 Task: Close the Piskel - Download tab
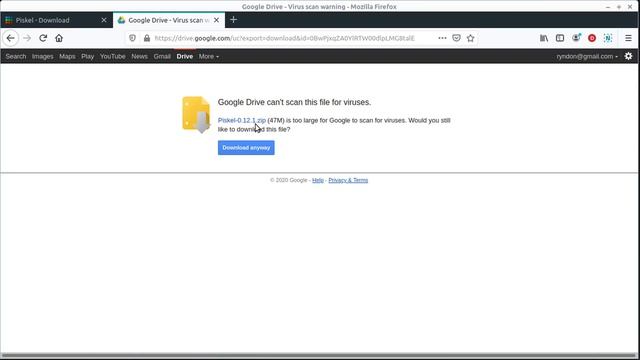click(104, 20)
